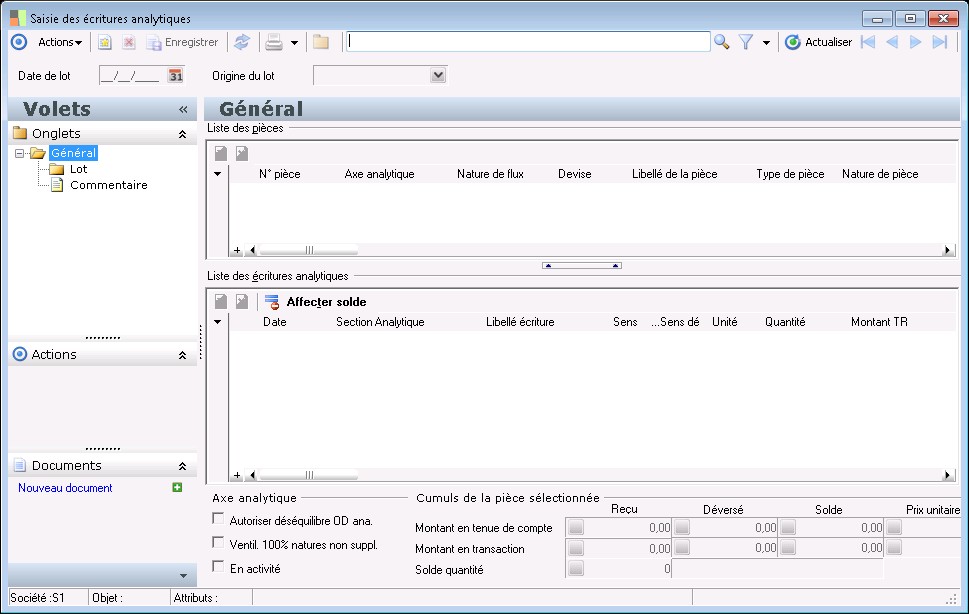The height and width of the screenshot is (614, 969).
Task: Click the folder icon in toolbar
Action: (320, 42)
